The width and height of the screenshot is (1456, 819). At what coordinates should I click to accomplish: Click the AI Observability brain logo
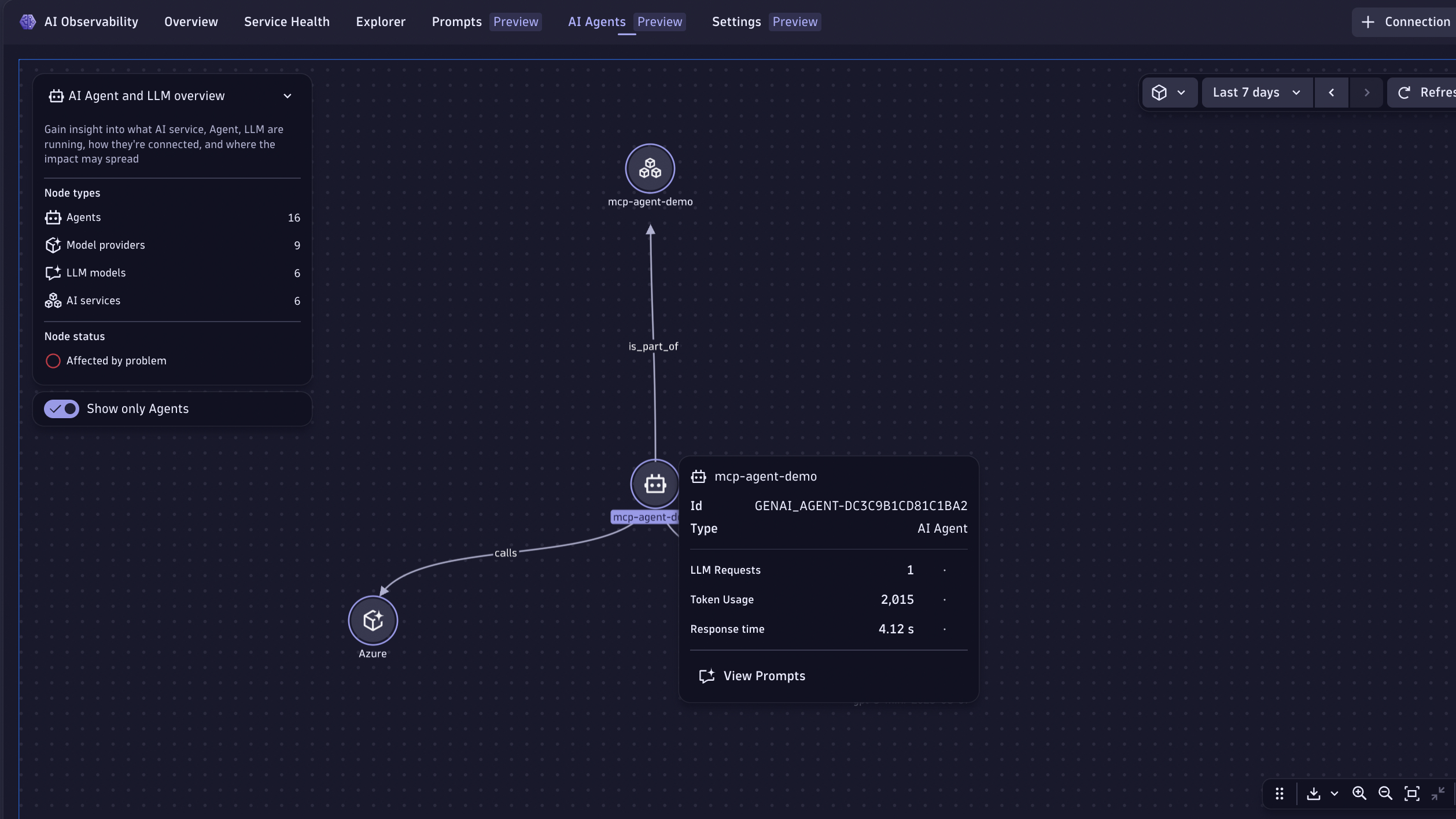pos(28,22)
